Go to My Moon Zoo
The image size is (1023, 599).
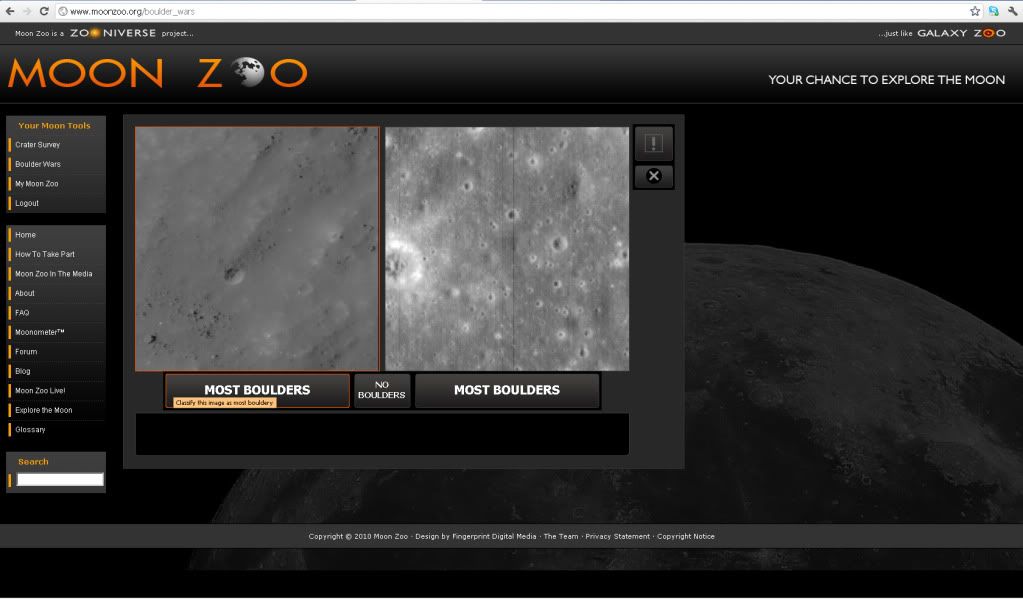37,184
